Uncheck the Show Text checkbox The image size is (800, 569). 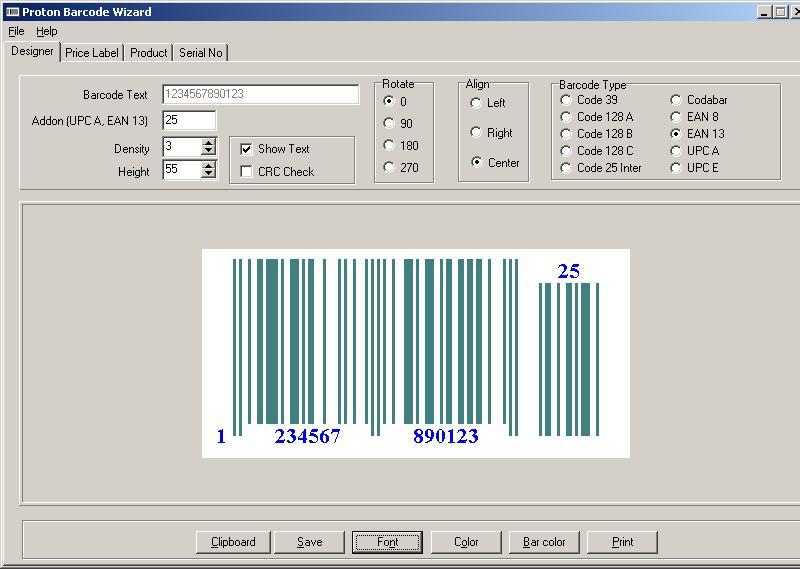(247, 149)
